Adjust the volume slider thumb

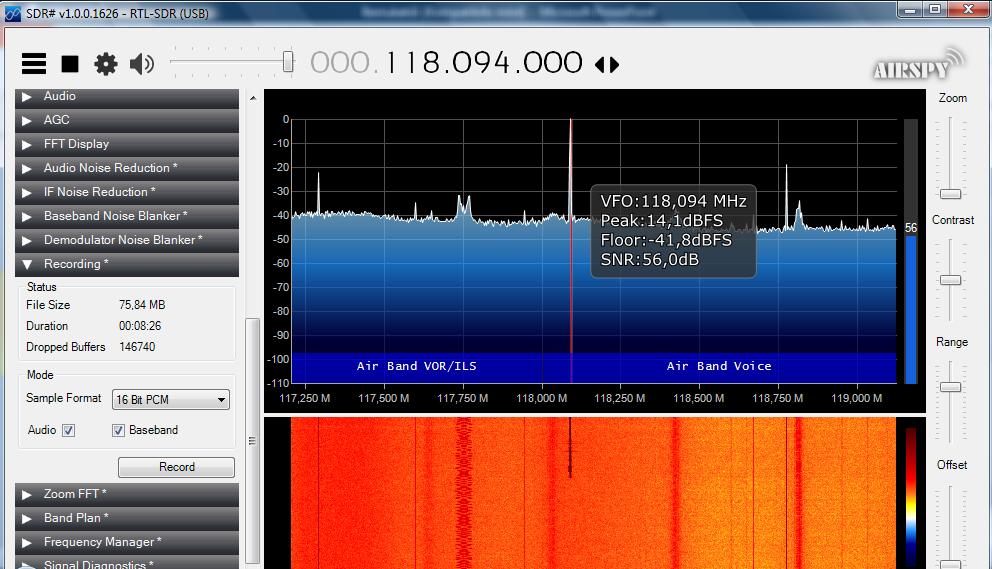288,62
